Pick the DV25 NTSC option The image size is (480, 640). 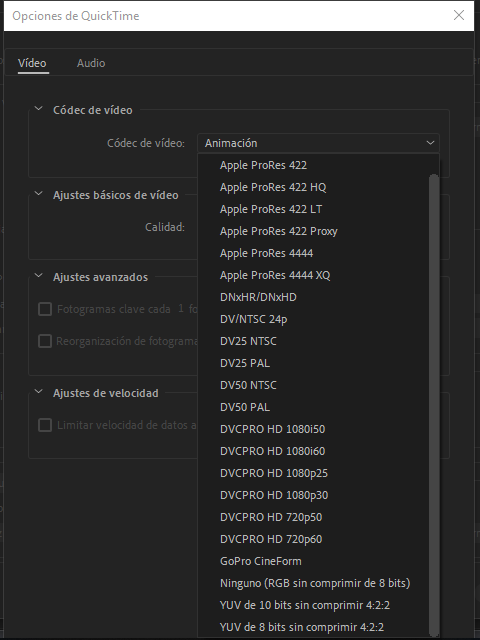[x=313, y=342]
